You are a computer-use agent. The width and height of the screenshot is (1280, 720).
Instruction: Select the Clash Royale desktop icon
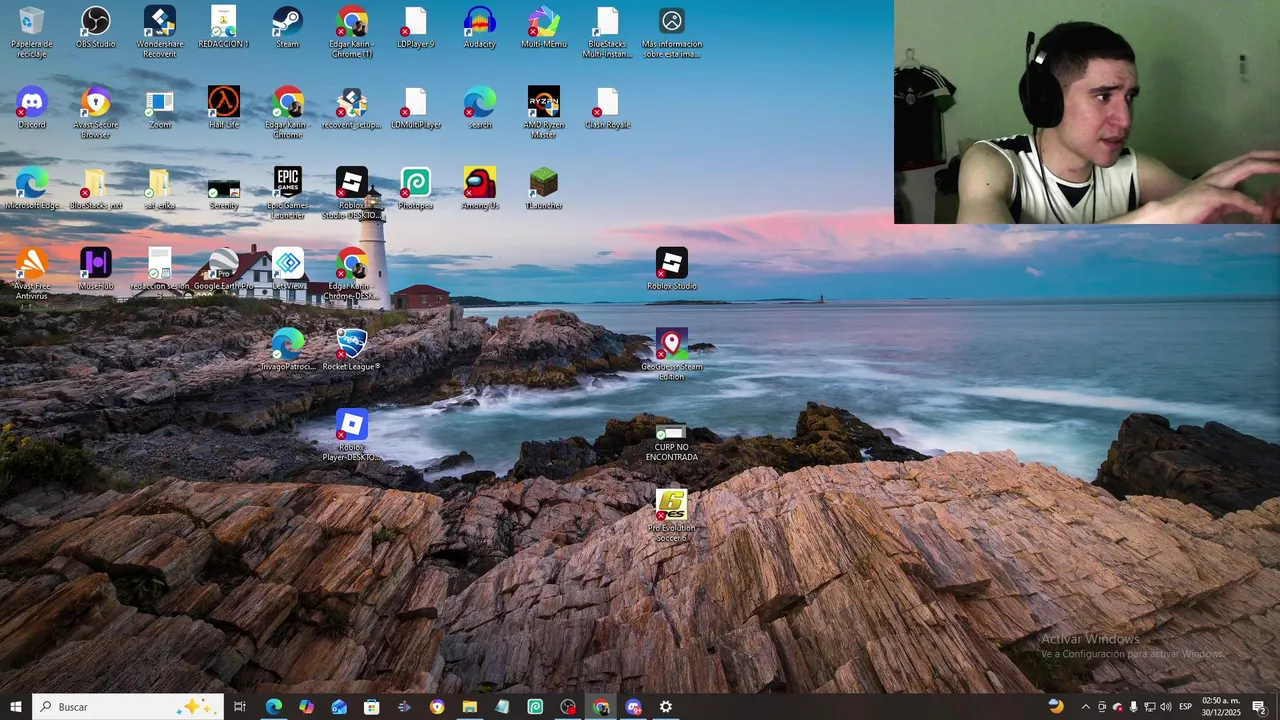(x=608, y=108)
